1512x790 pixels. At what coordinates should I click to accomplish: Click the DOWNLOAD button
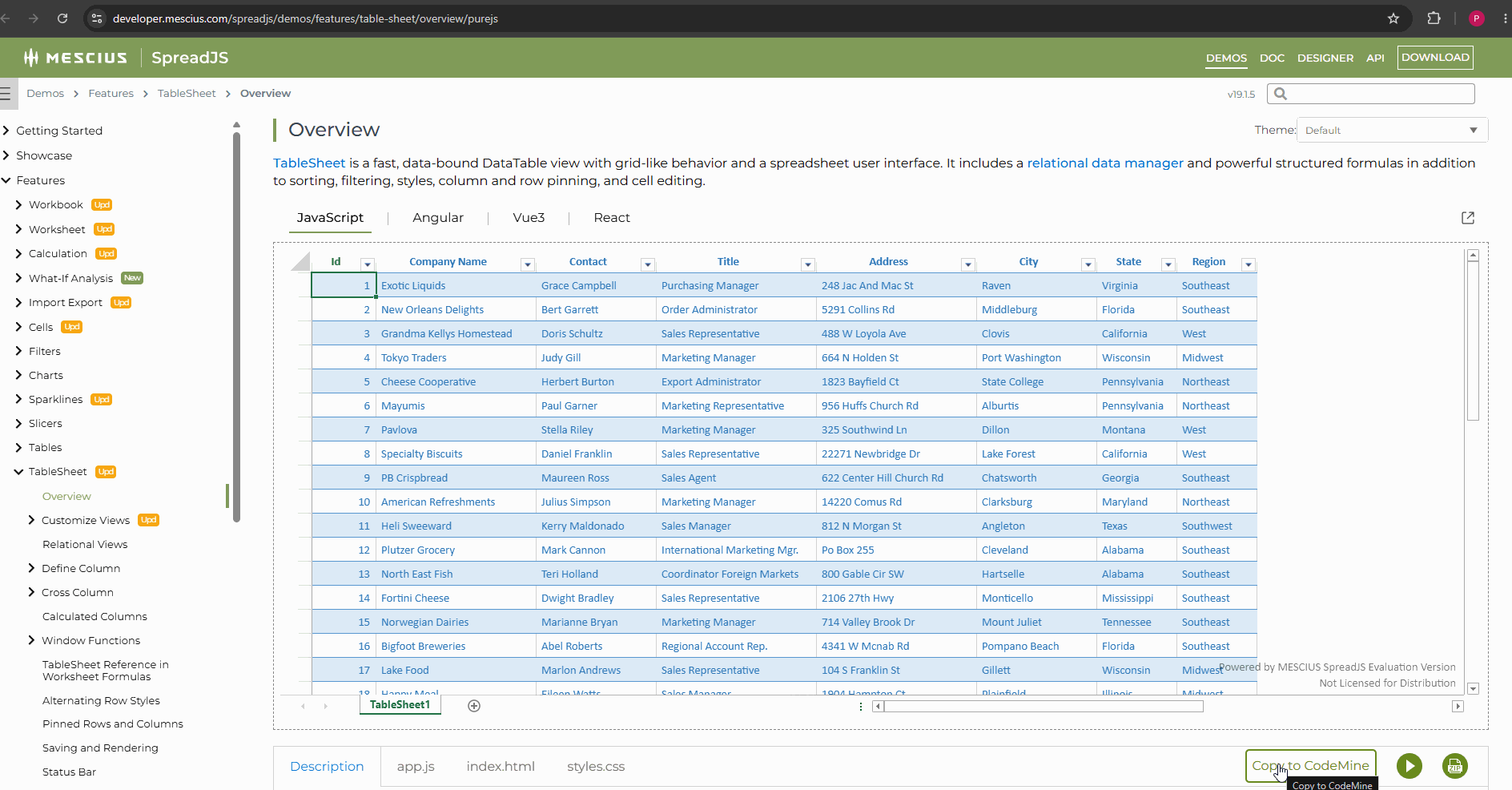[1435, 58]
